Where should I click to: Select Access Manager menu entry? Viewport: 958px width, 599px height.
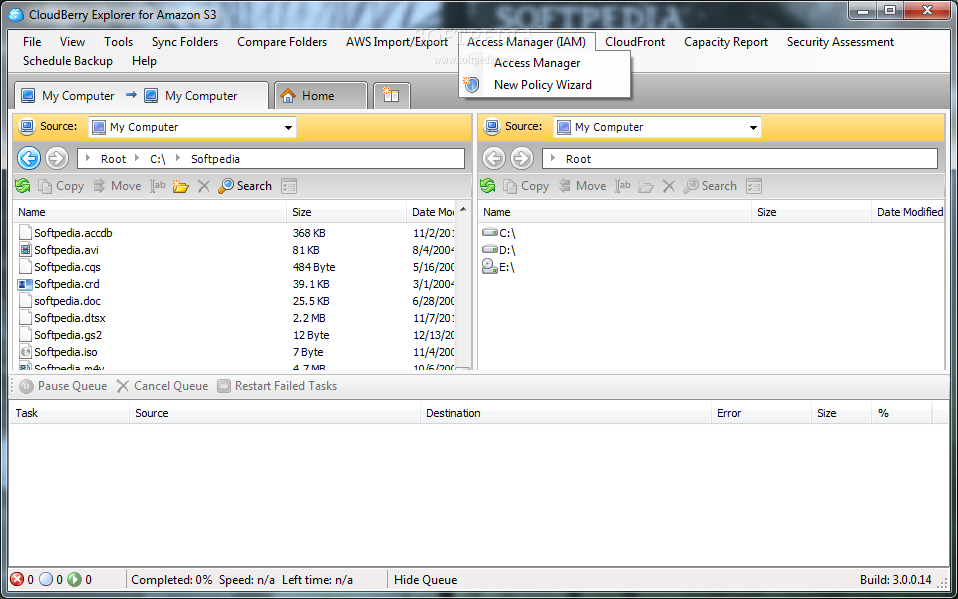[x=537, y=63]
